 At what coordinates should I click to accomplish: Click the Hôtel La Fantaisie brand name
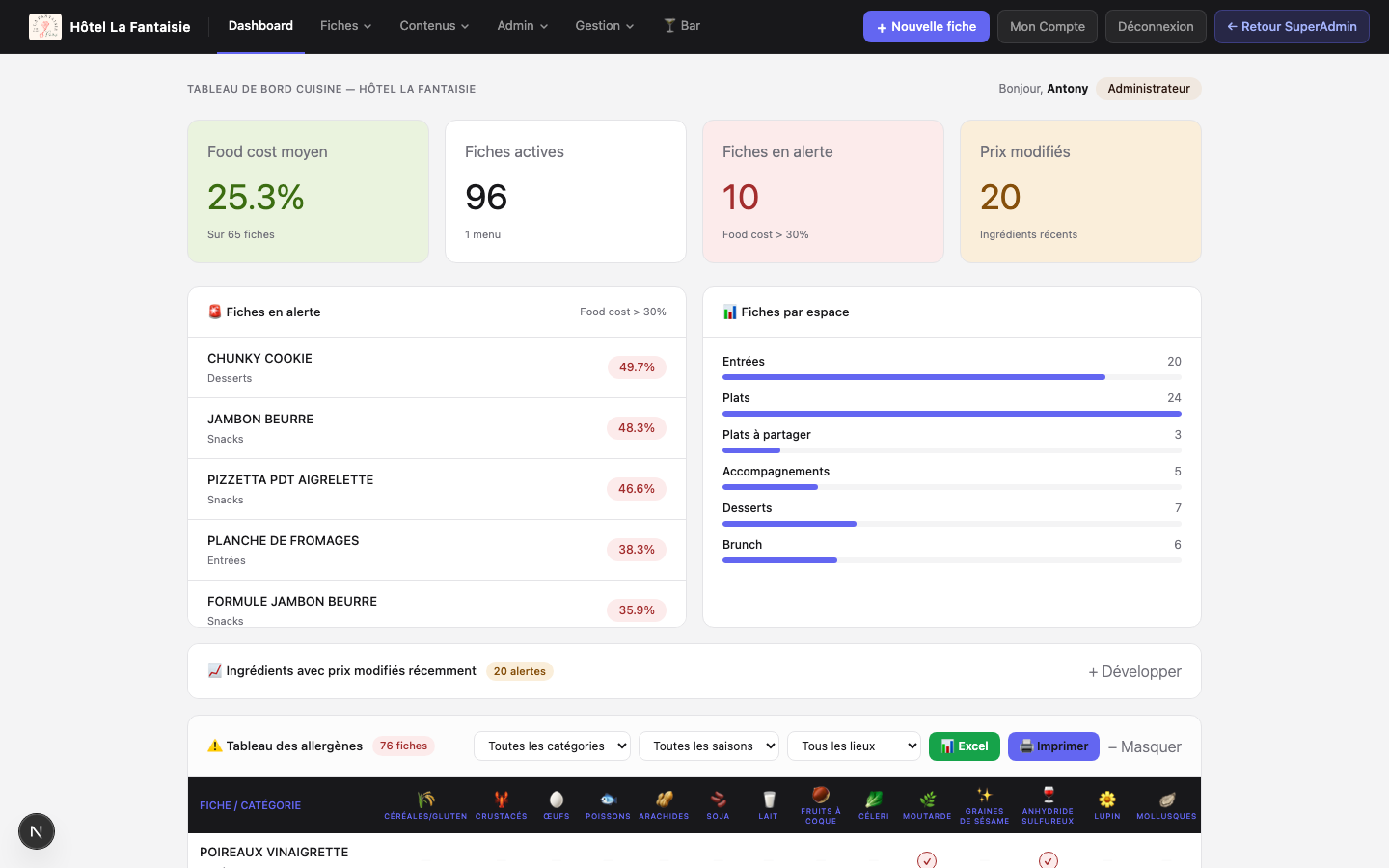[130, 27]
